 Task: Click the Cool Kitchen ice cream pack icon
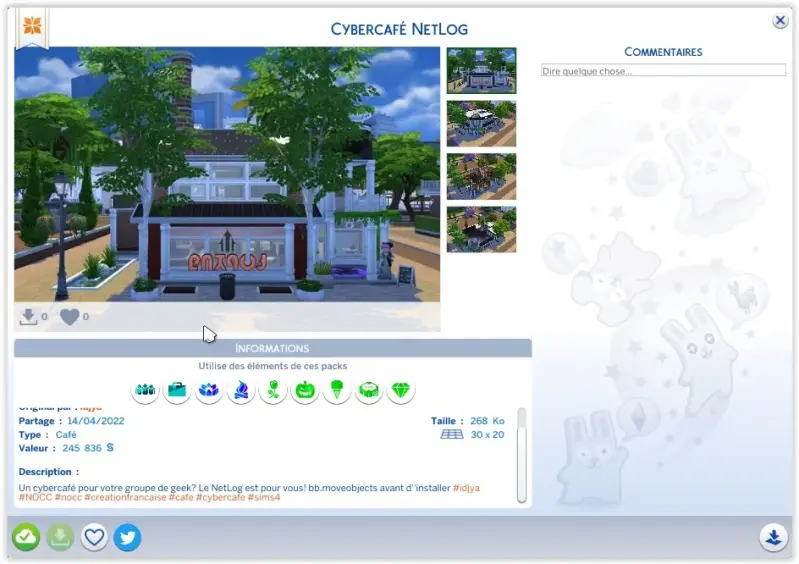(337, 391)
